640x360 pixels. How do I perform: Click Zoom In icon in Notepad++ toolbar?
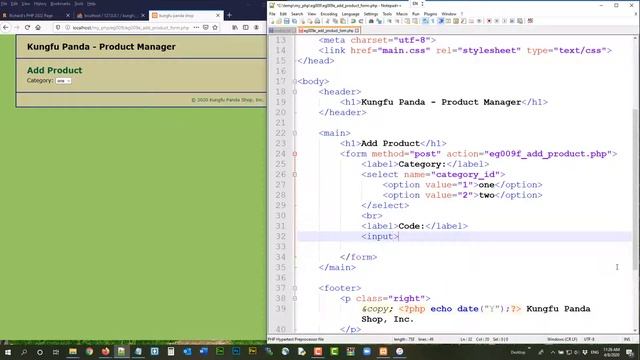tap(389, 21)
